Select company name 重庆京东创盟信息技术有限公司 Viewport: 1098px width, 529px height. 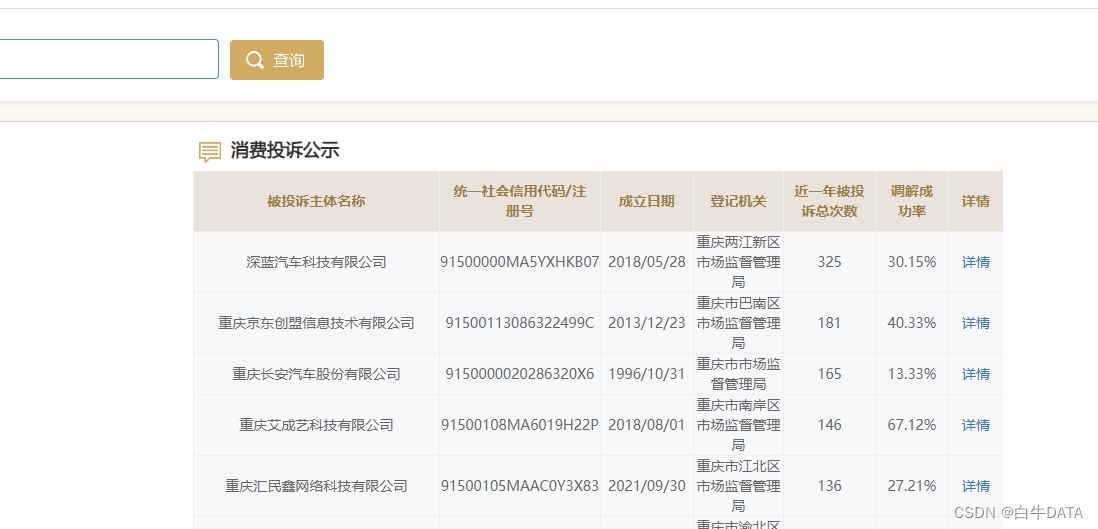pyautogui.click(x=317, y=323)
